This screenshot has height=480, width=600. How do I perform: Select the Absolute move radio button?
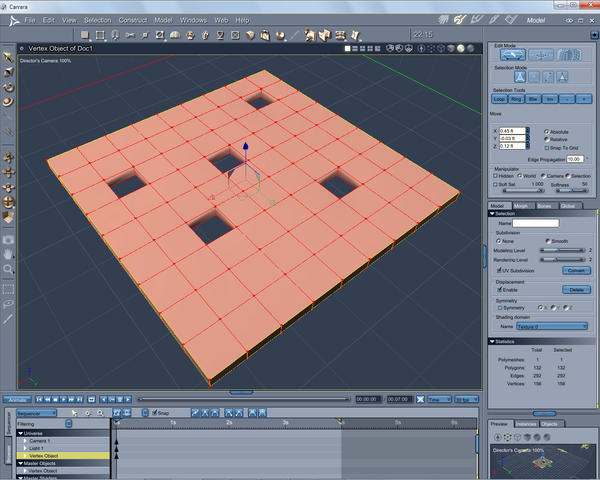(546, 131)
